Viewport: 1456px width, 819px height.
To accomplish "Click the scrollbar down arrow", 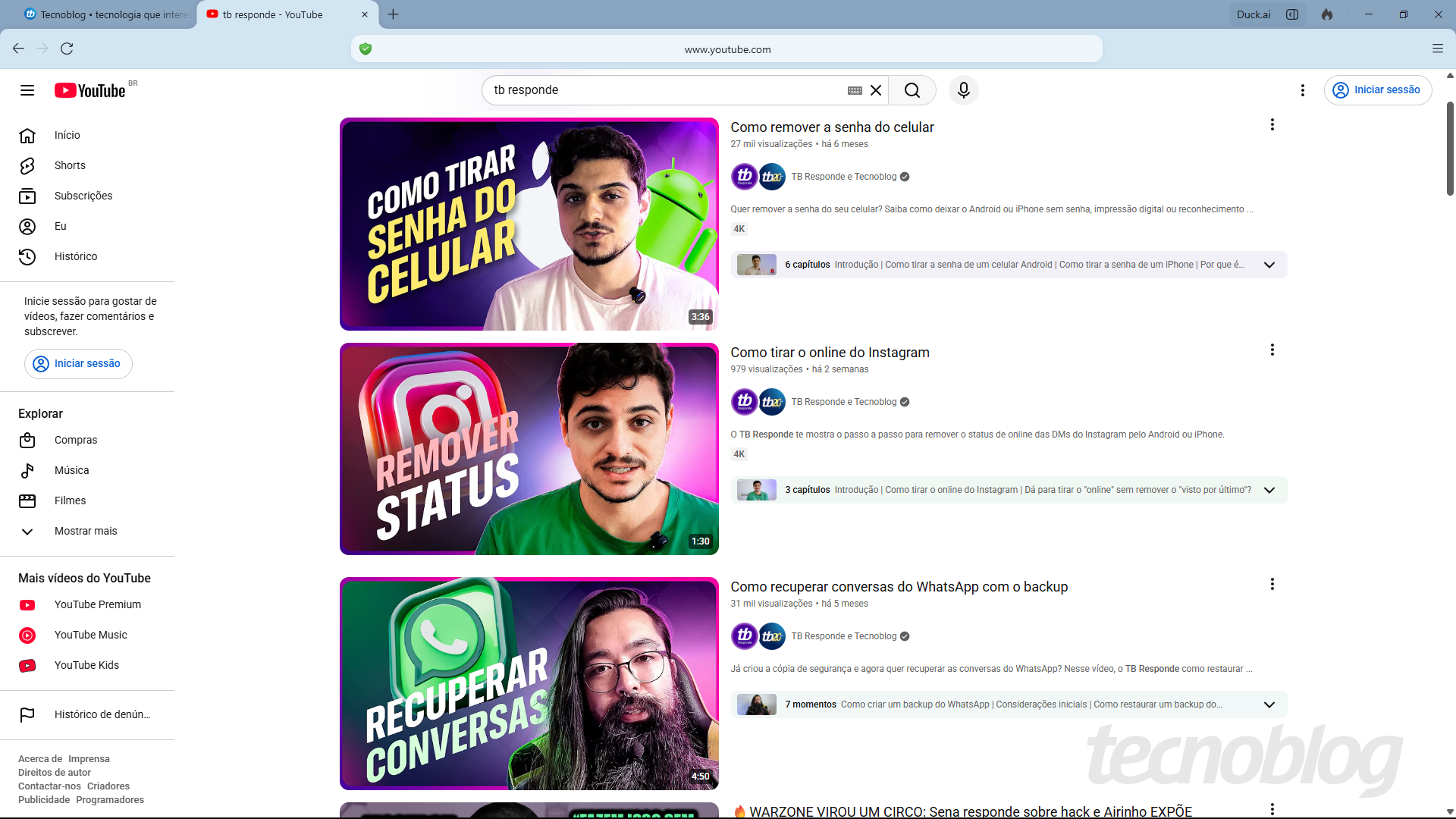I will click(x=1450, y=812).
